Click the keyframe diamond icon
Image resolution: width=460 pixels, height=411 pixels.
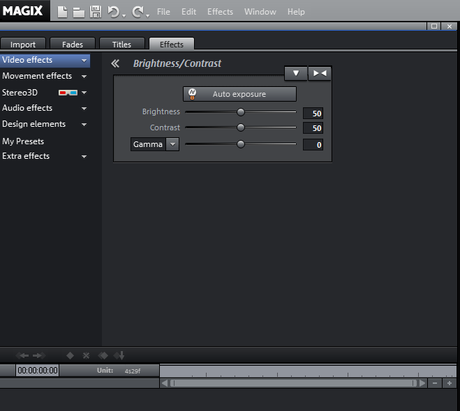70,356
